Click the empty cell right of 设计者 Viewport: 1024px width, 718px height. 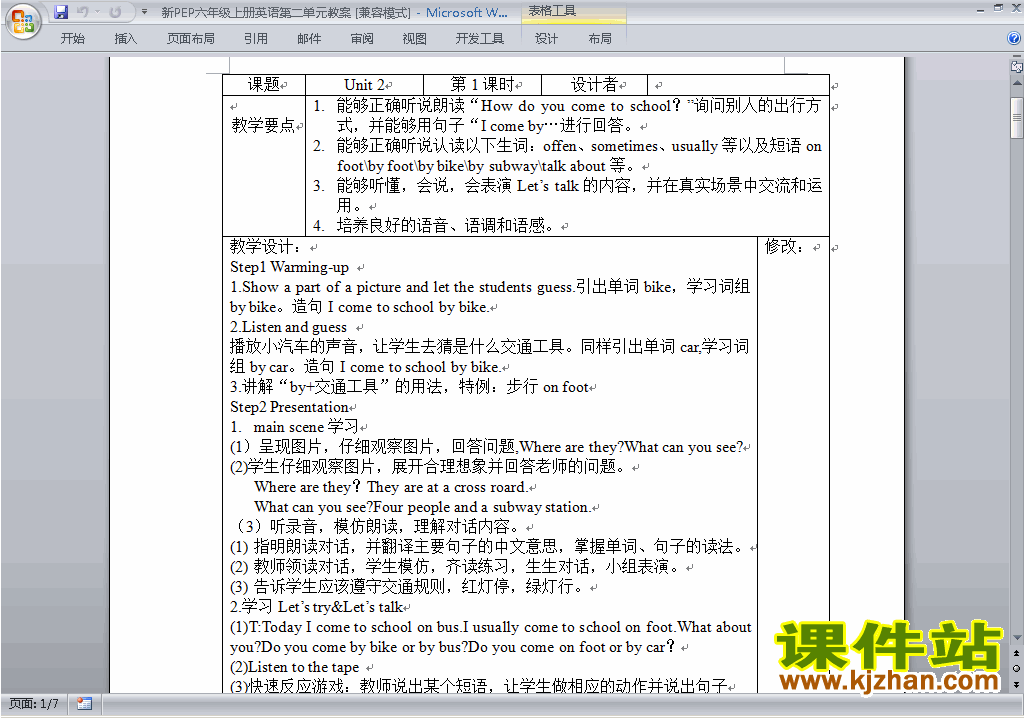(738, 84)
